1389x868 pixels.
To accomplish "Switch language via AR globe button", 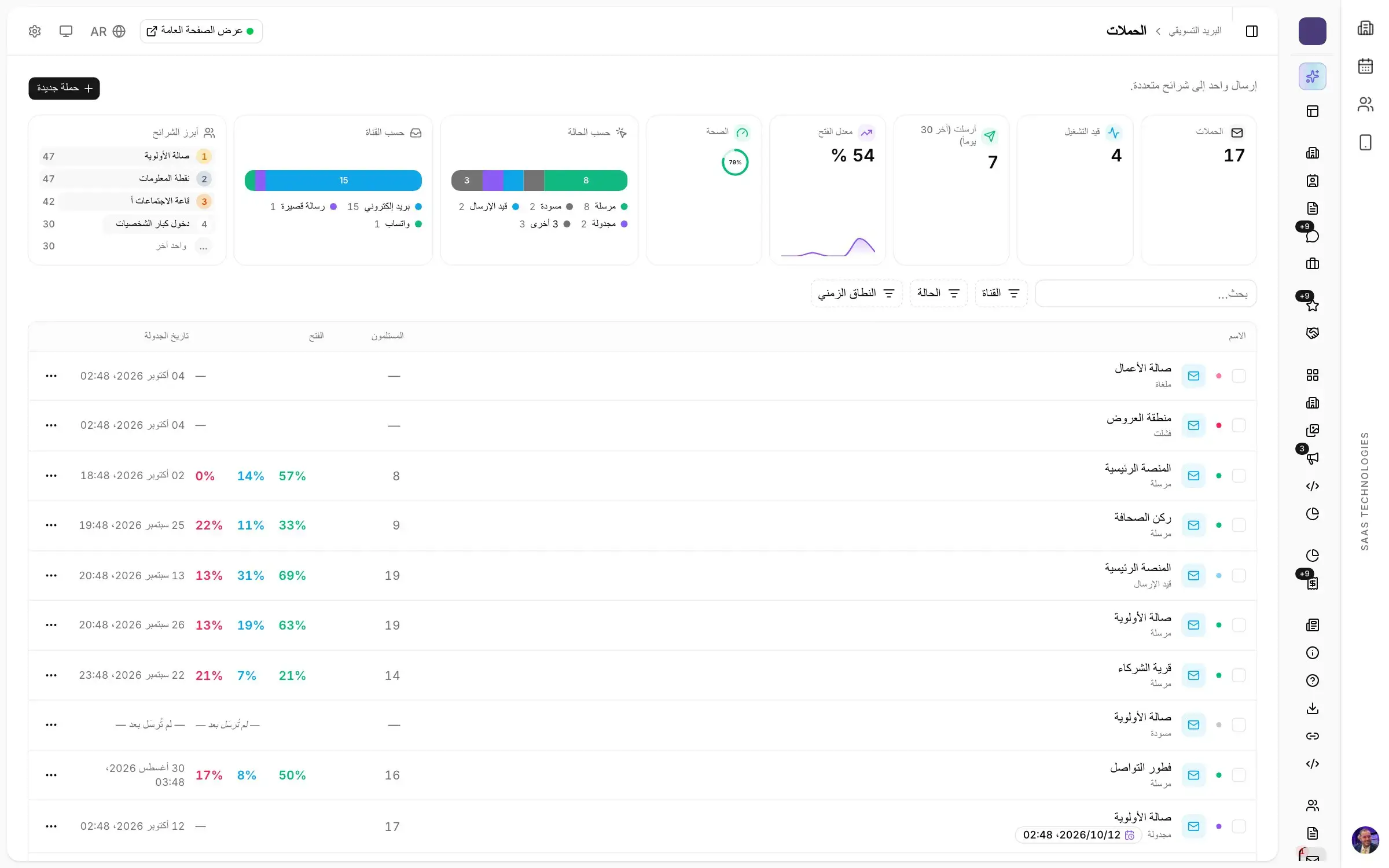I will [x=108, y=31].
